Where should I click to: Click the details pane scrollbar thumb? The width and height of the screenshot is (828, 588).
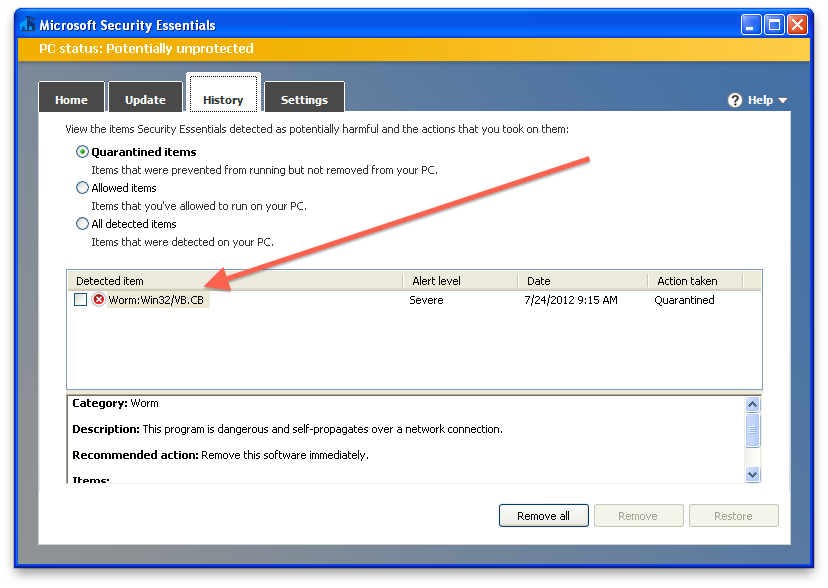[x=753, y=431]
